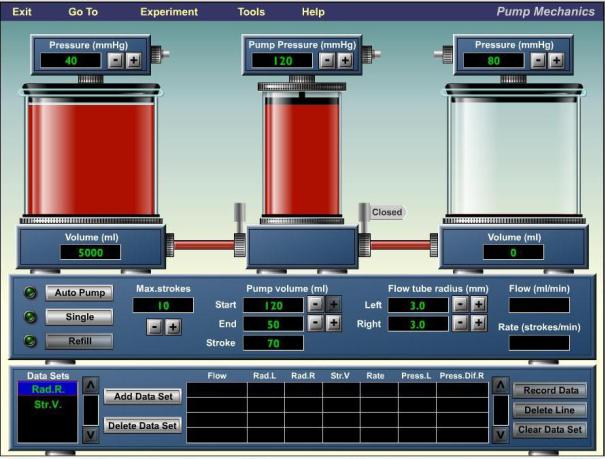The width and height of the screenshot is (605, 459).
Task: Click Record Data button
Action: pyautogui.click(x=550, y=390)
